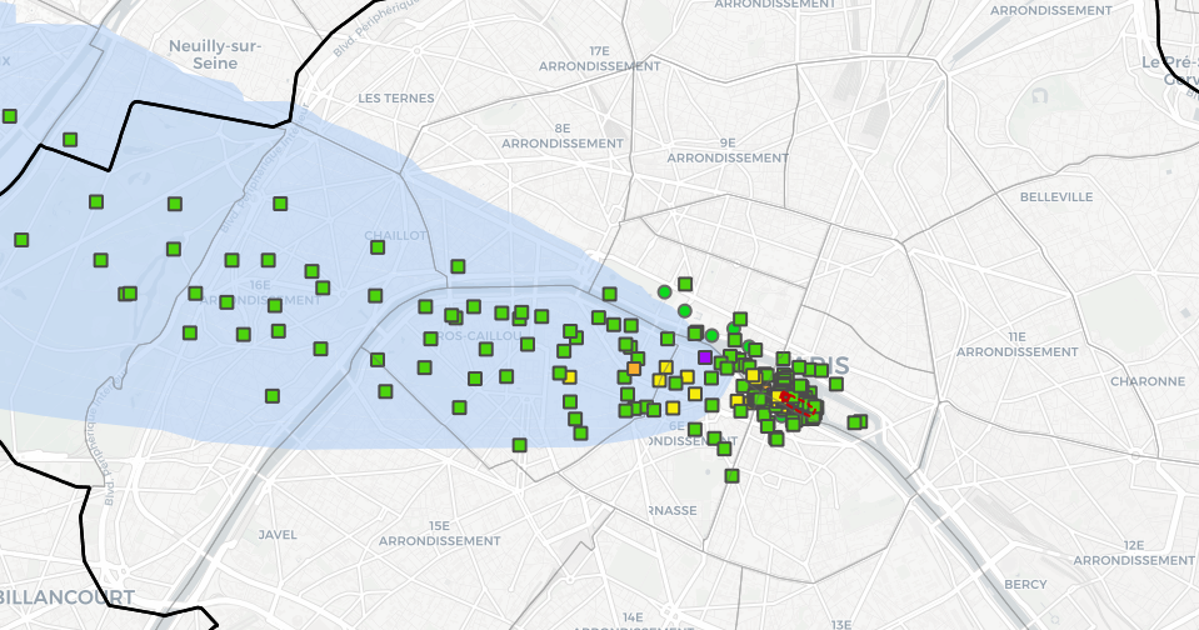Select the 8E Arrondissement label
The image size is (1199, 630).
562,136
